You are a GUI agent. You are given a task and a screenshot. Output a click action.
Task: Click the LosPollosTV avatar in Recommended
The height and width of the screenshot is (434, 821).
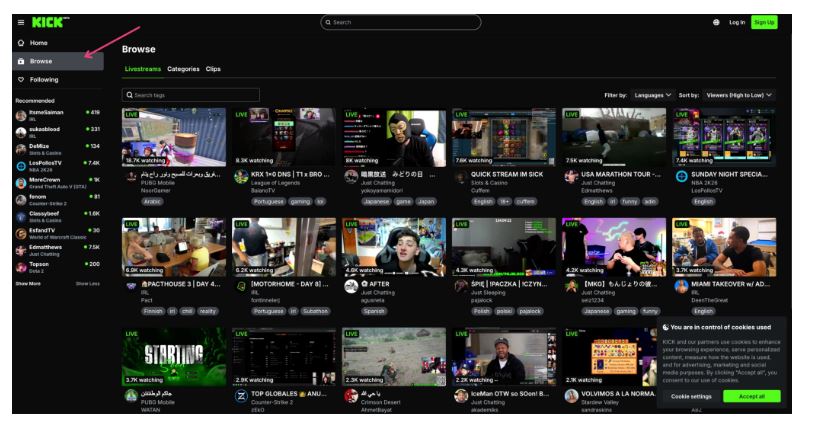[21, 166]
